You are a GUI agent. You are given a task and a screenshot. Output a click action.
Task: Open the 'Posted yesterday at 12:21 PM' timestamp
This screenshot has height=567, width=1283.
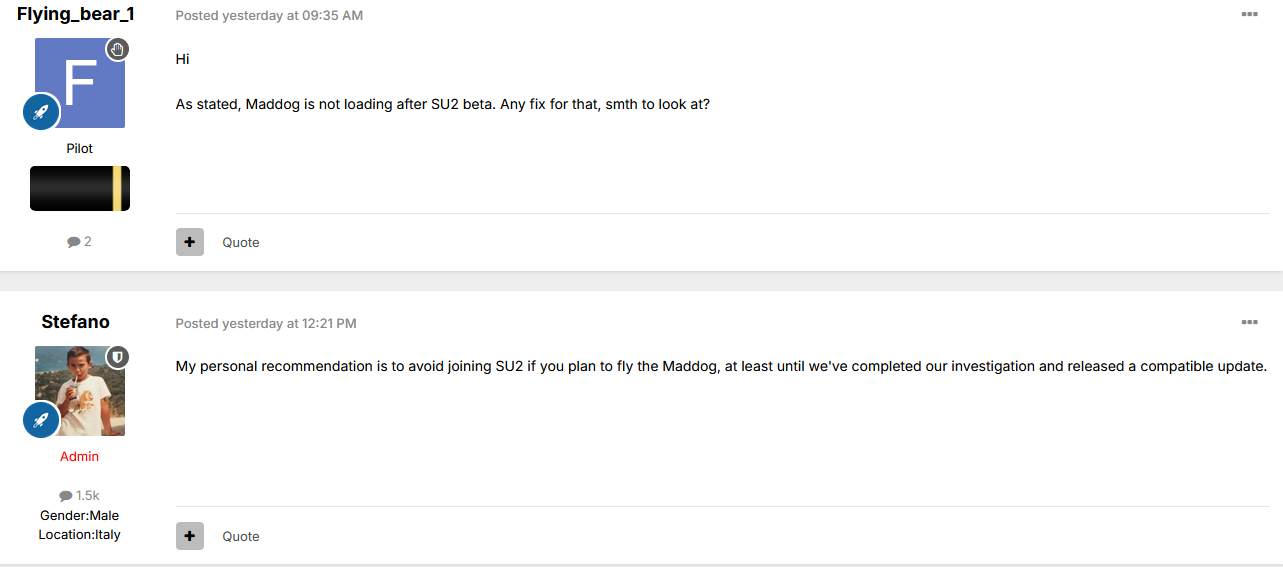pos(266,323)
